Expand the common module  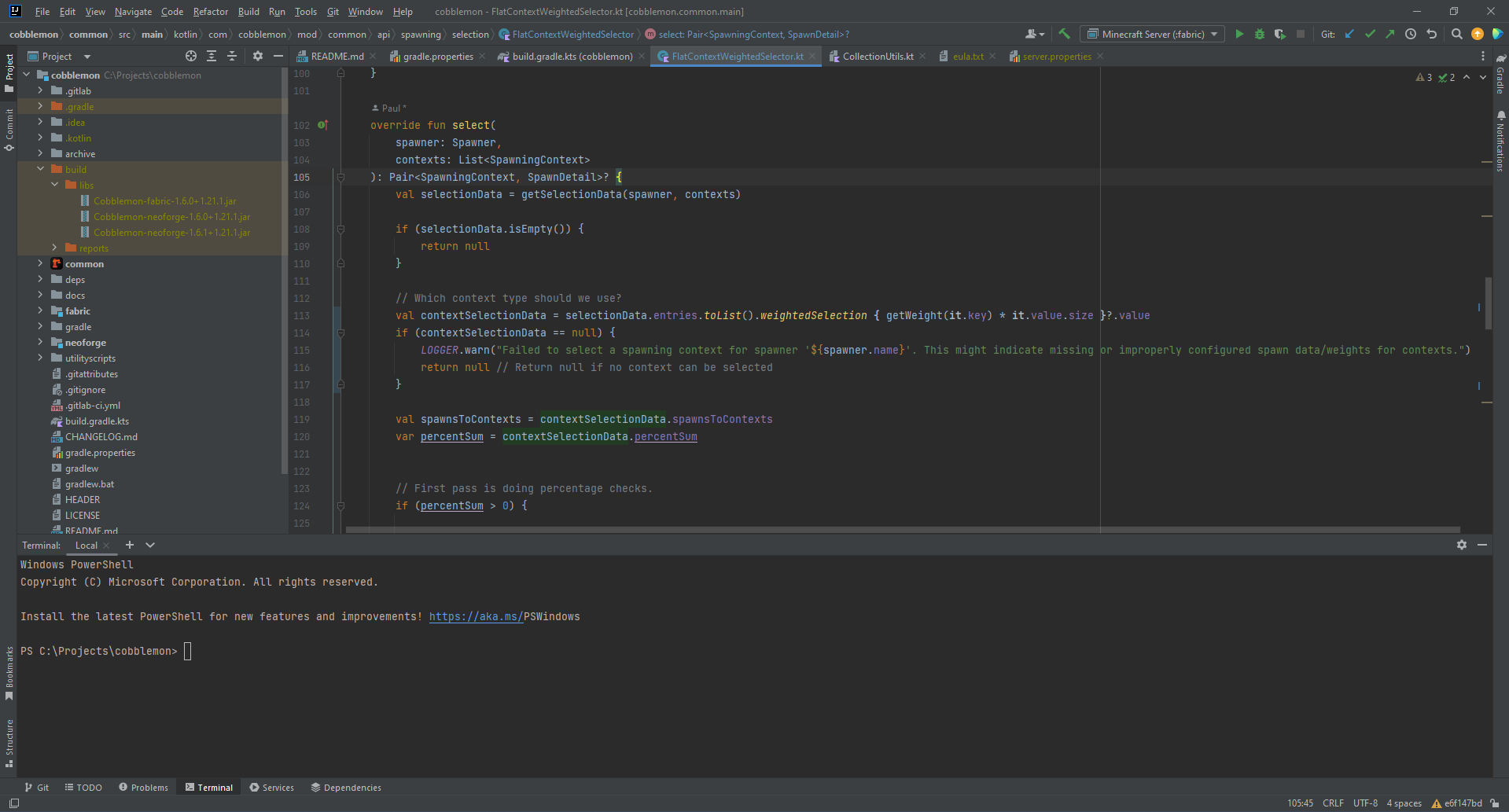(x=40, y=263)
